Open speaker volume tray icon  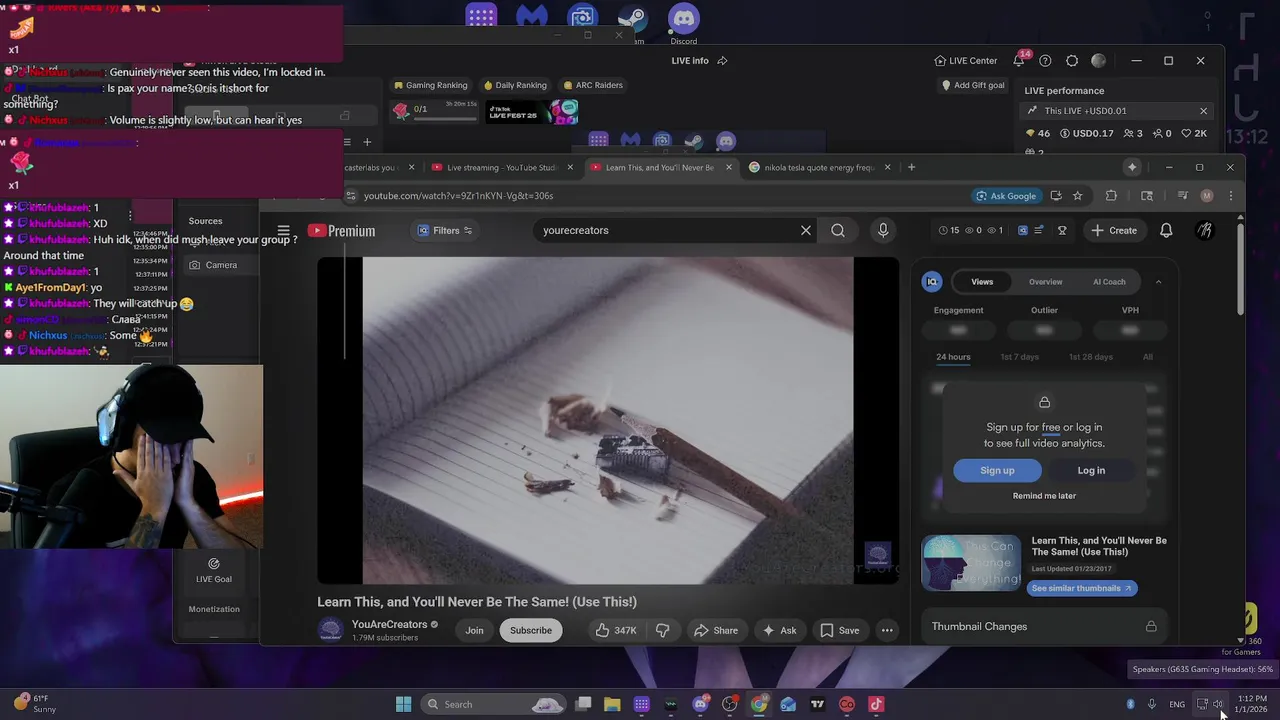coord(1218,704)
